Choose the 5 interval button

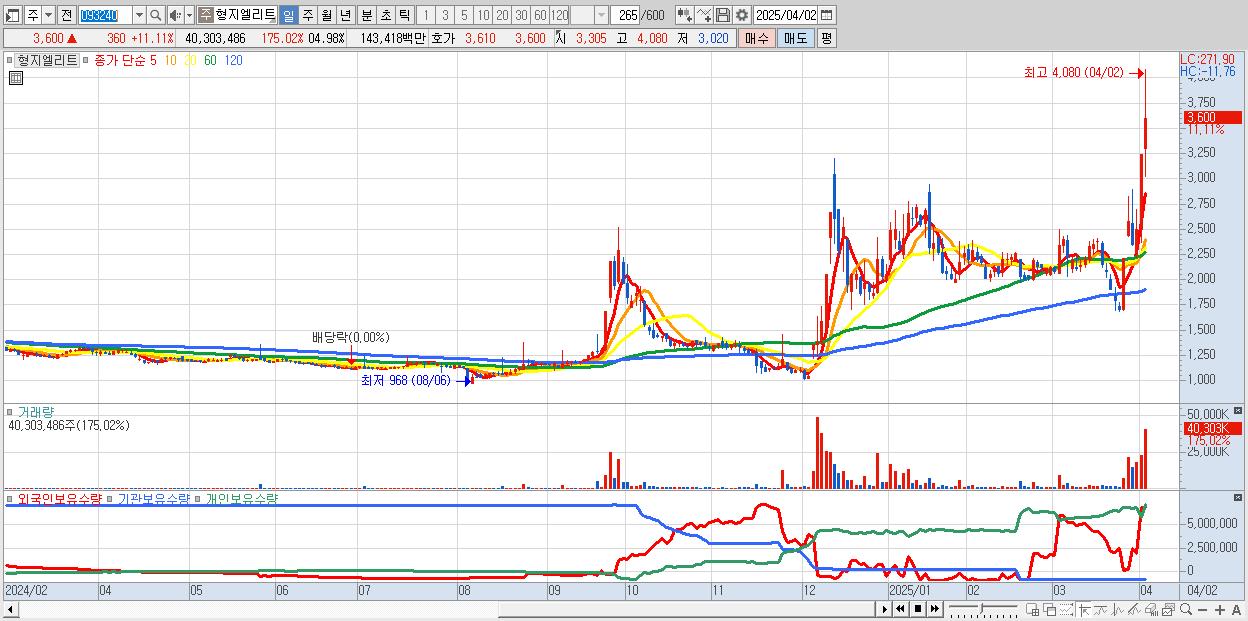[464, 15]
